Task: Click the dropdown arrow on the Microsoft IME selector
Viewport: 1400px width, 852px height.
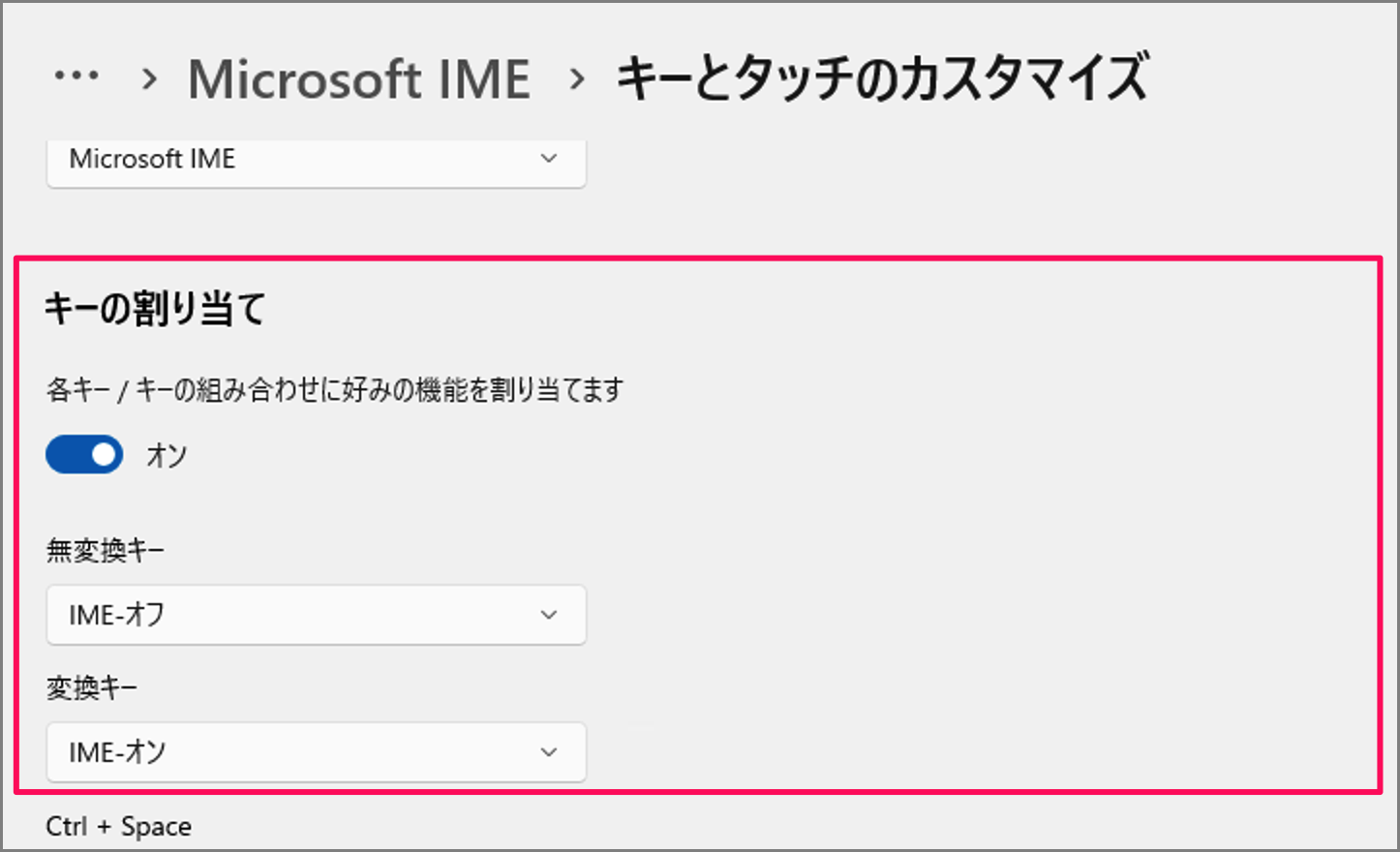Action: tap(549, 159)
